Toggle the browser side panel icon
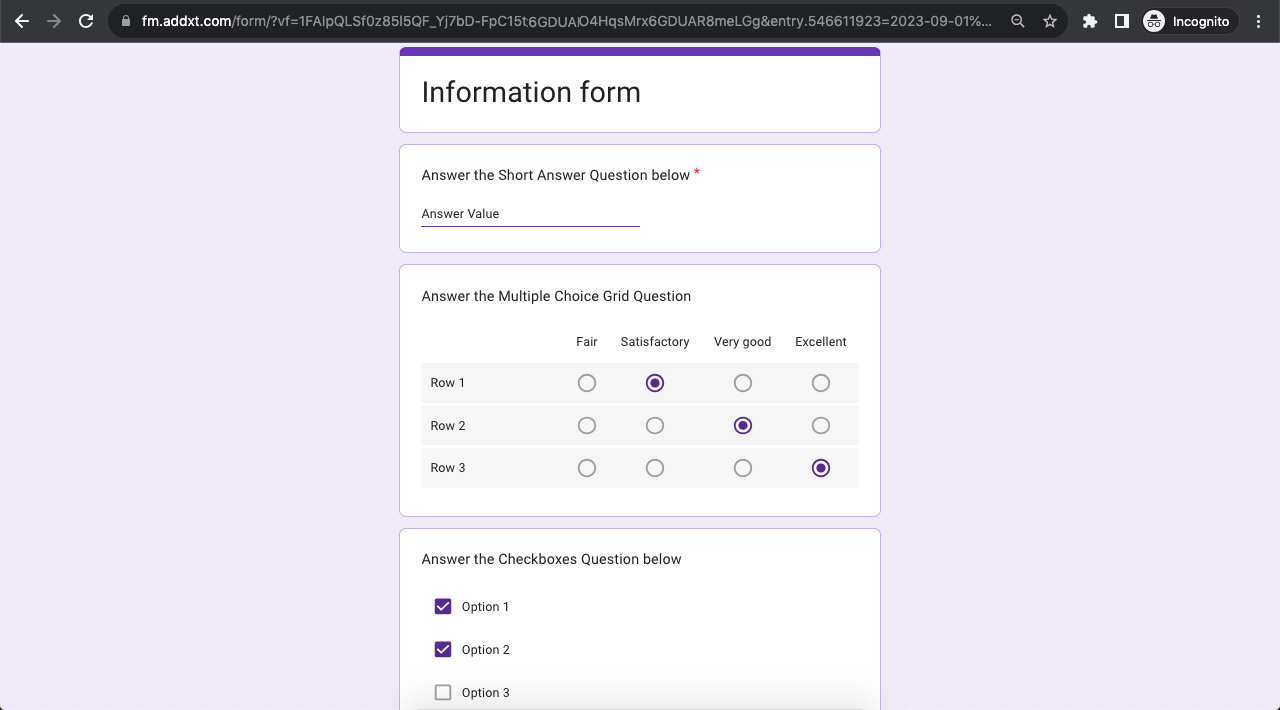The height and width of the screenshot is (710, 1280). [1122, 21]
